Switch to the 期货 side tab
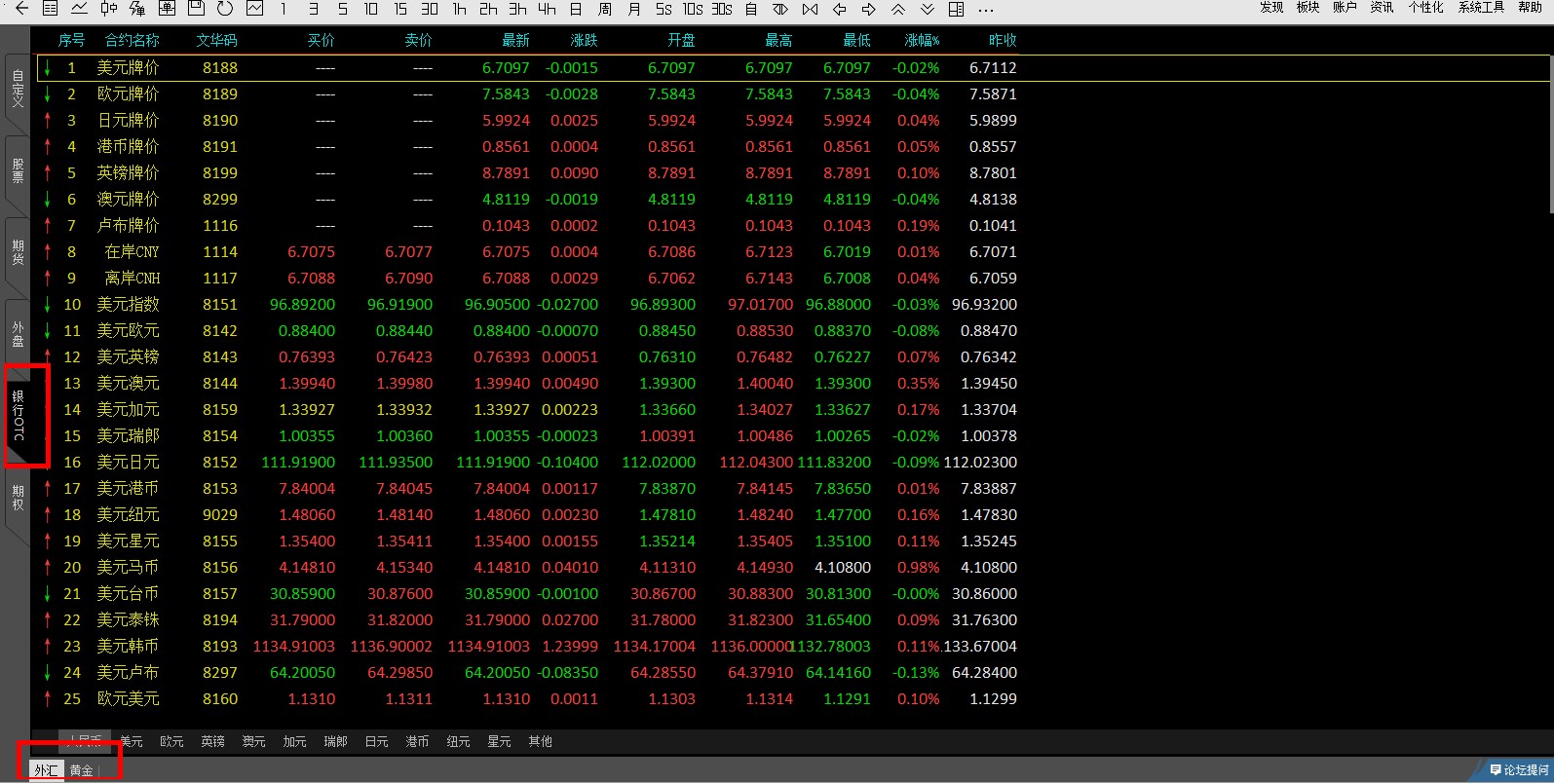Screen dimensions: 1554x784 (18, 252)
